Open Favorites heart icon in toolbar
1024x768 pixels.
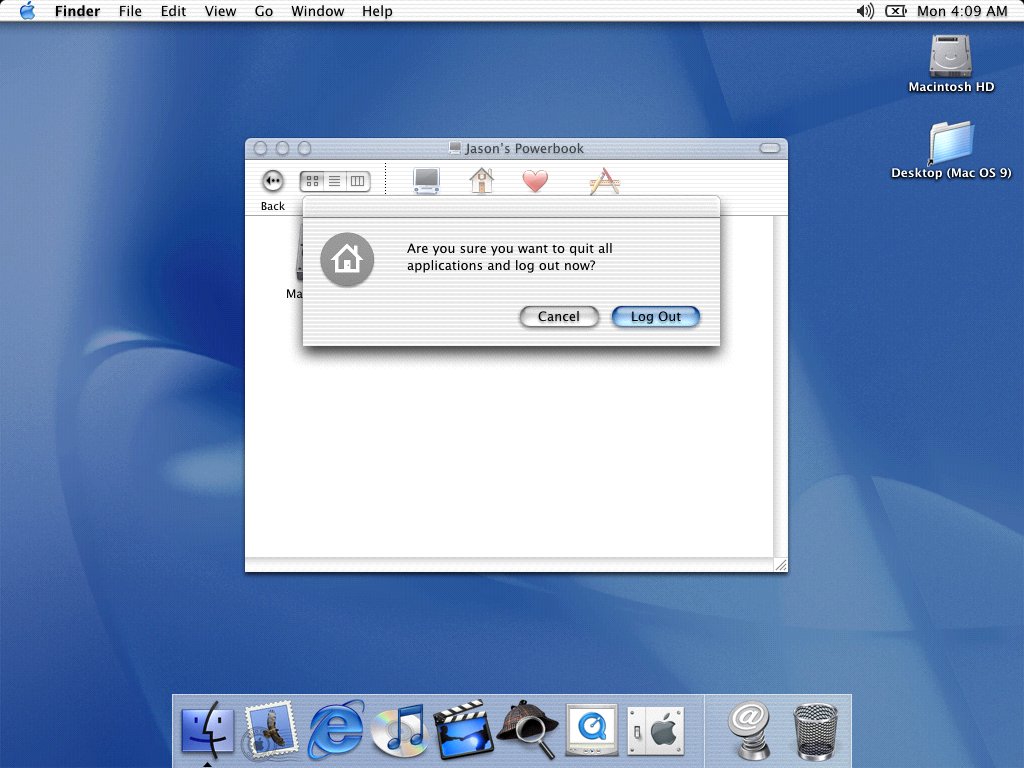pos(535,181)
